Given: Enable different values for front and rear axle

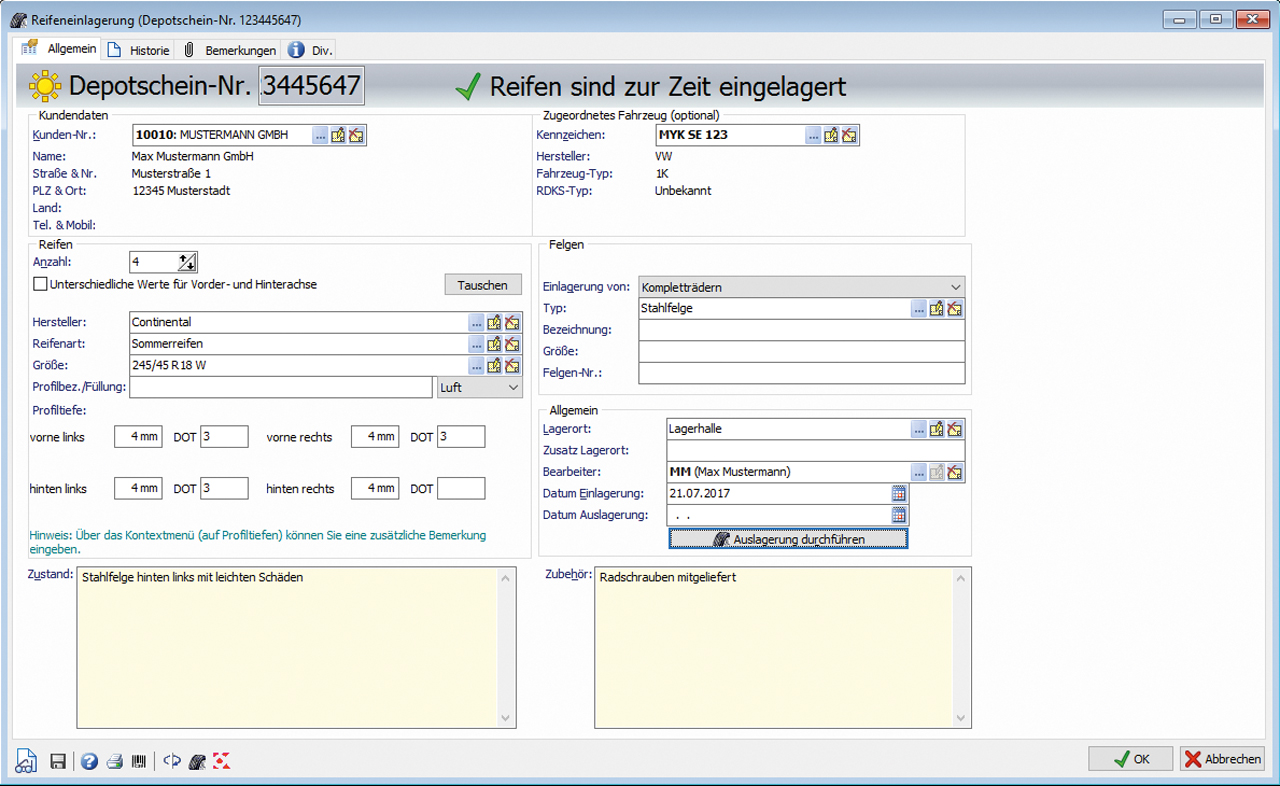Looking at the screenshot, I should pyautogui.click(x=40, y=285).
